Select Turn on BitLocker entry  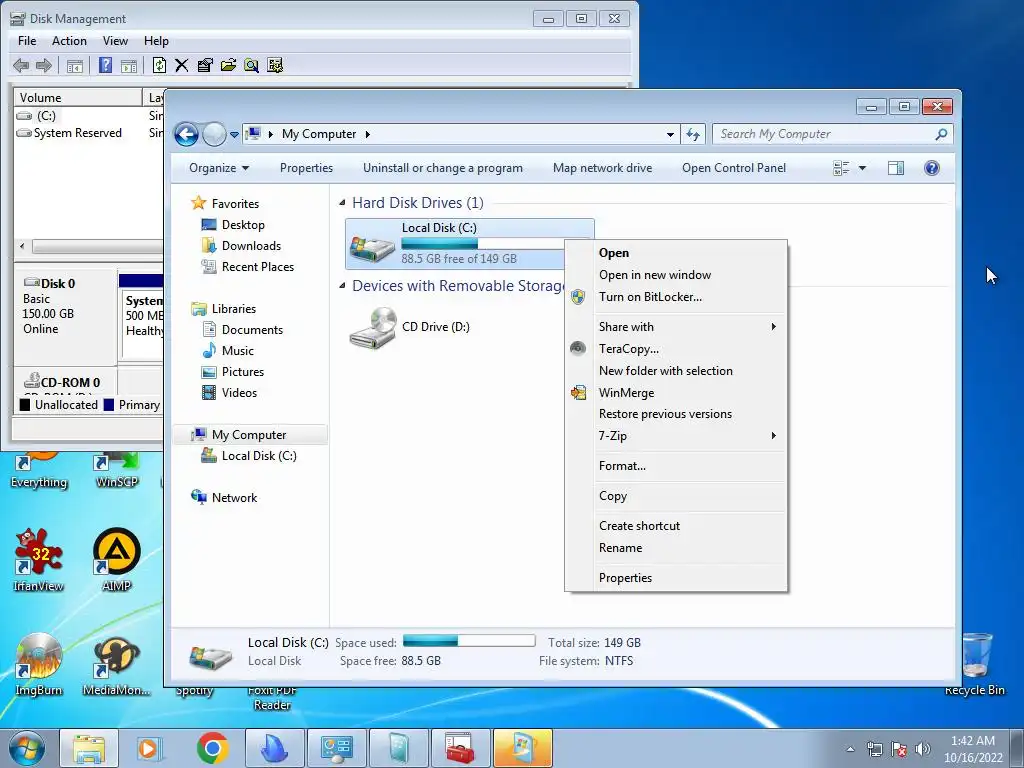677,296
